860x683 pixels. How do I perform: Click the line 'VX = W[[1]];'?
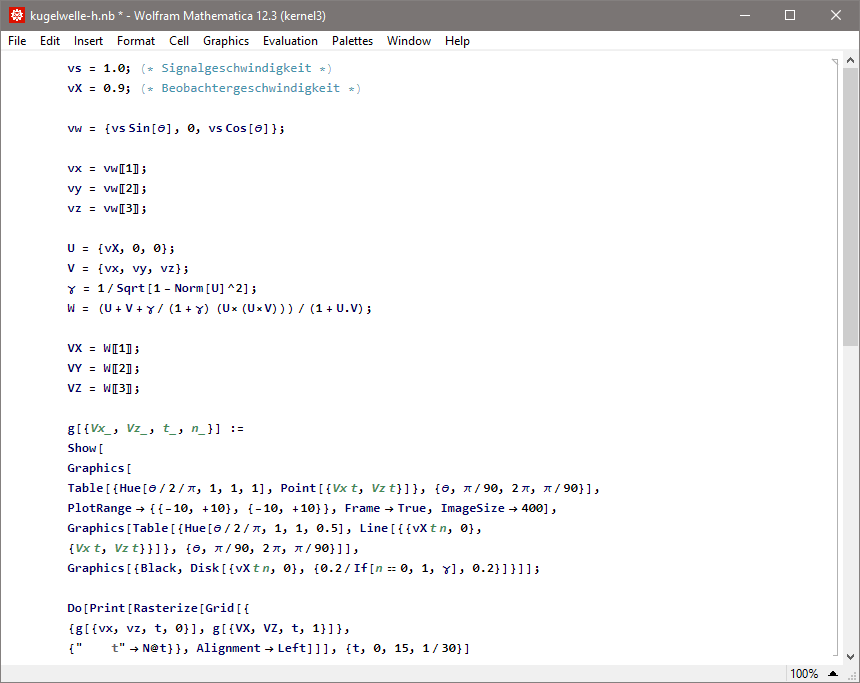click(x=103, y=348)
